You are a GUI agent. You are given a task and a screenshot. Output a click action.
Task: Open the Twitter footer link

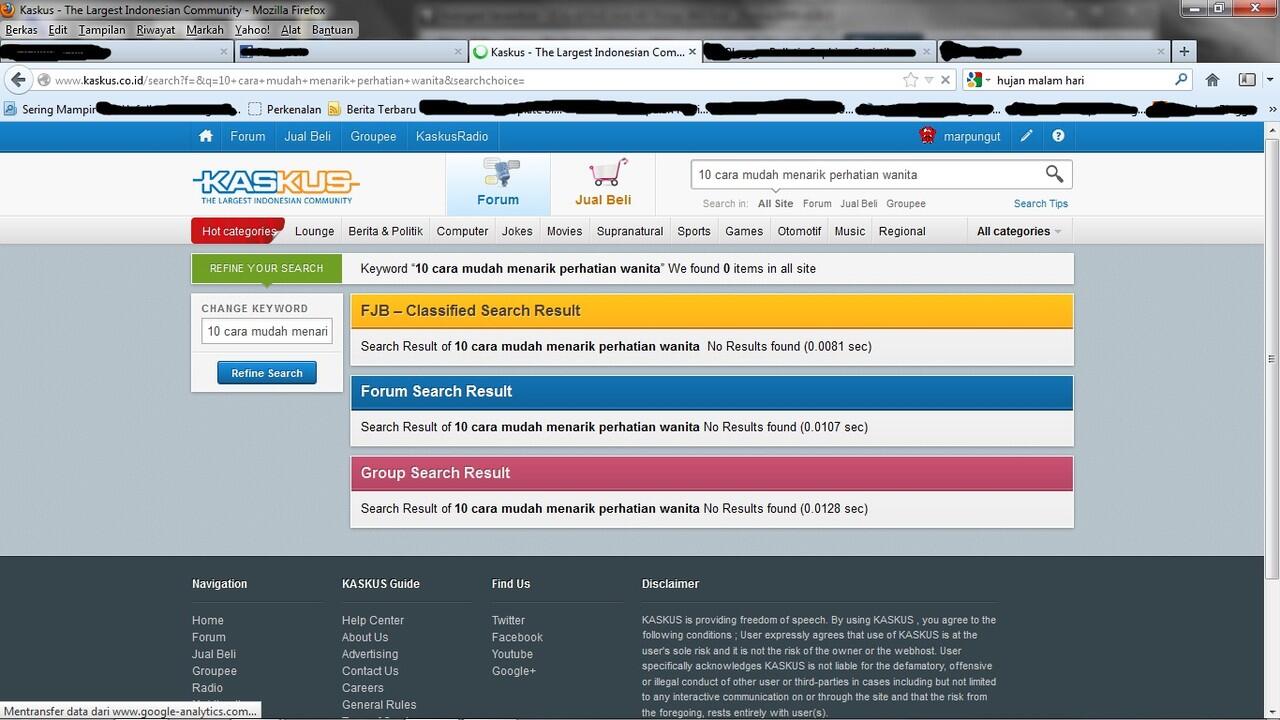point(508,621)
